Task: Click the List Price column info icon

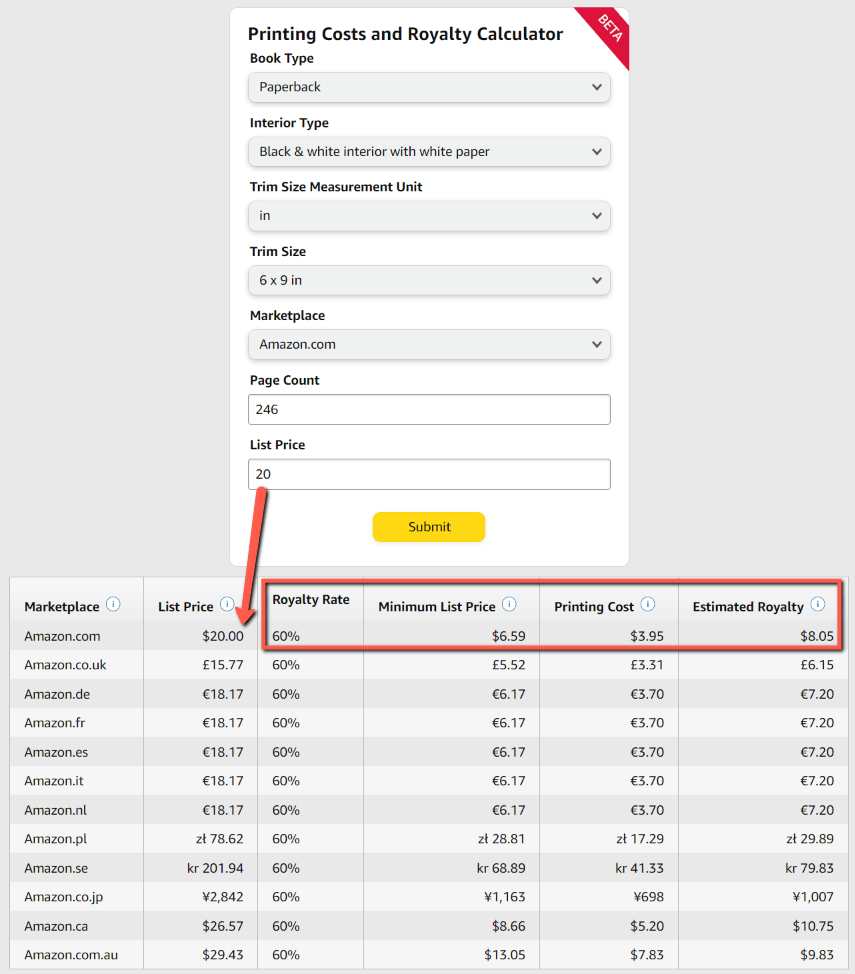Action: [x=227, y=604]
